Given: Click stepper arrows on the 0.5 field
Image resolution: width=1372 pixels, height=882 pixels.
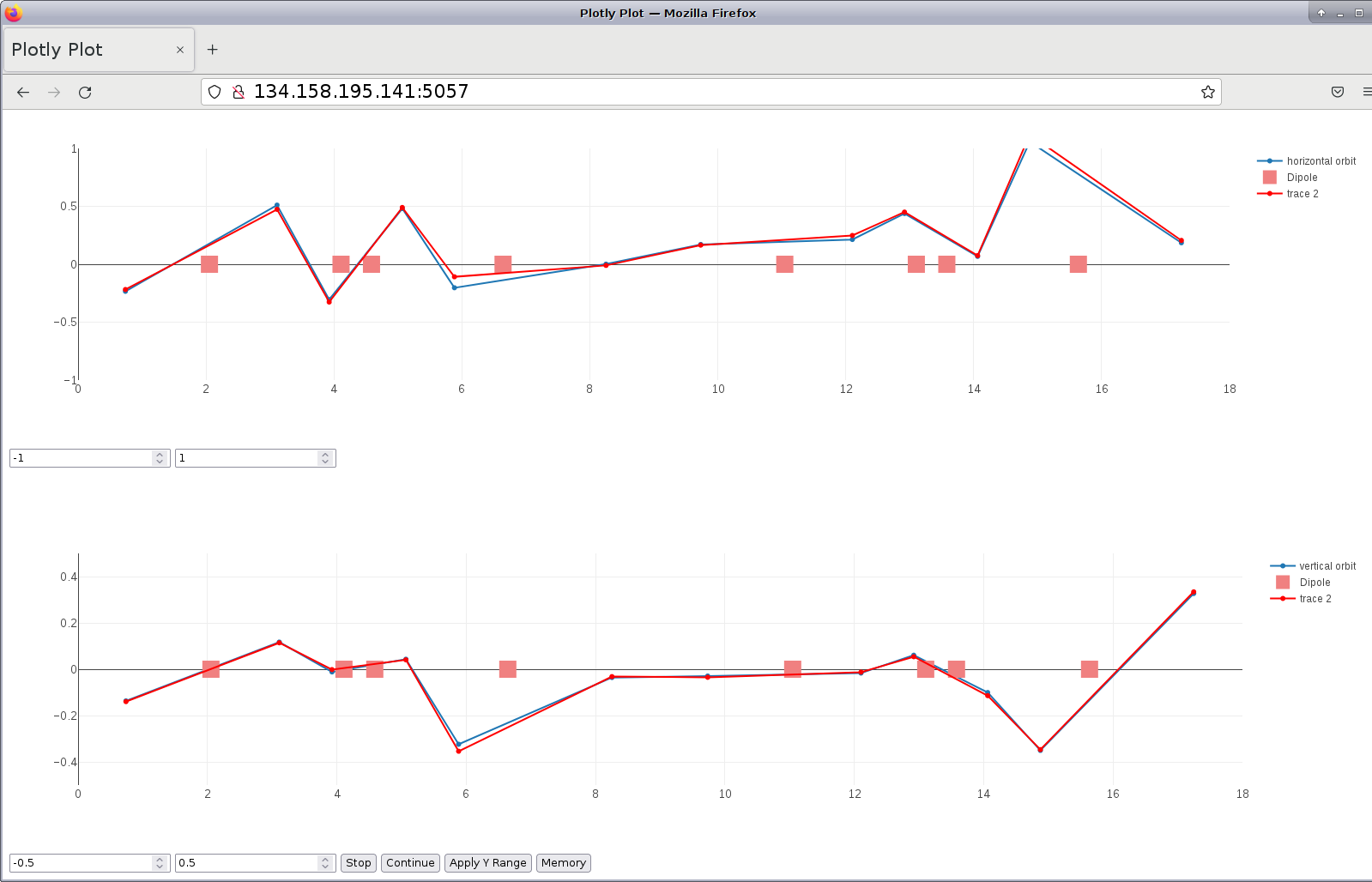Looking at the screenshot, I should click(x=325, y=863).
